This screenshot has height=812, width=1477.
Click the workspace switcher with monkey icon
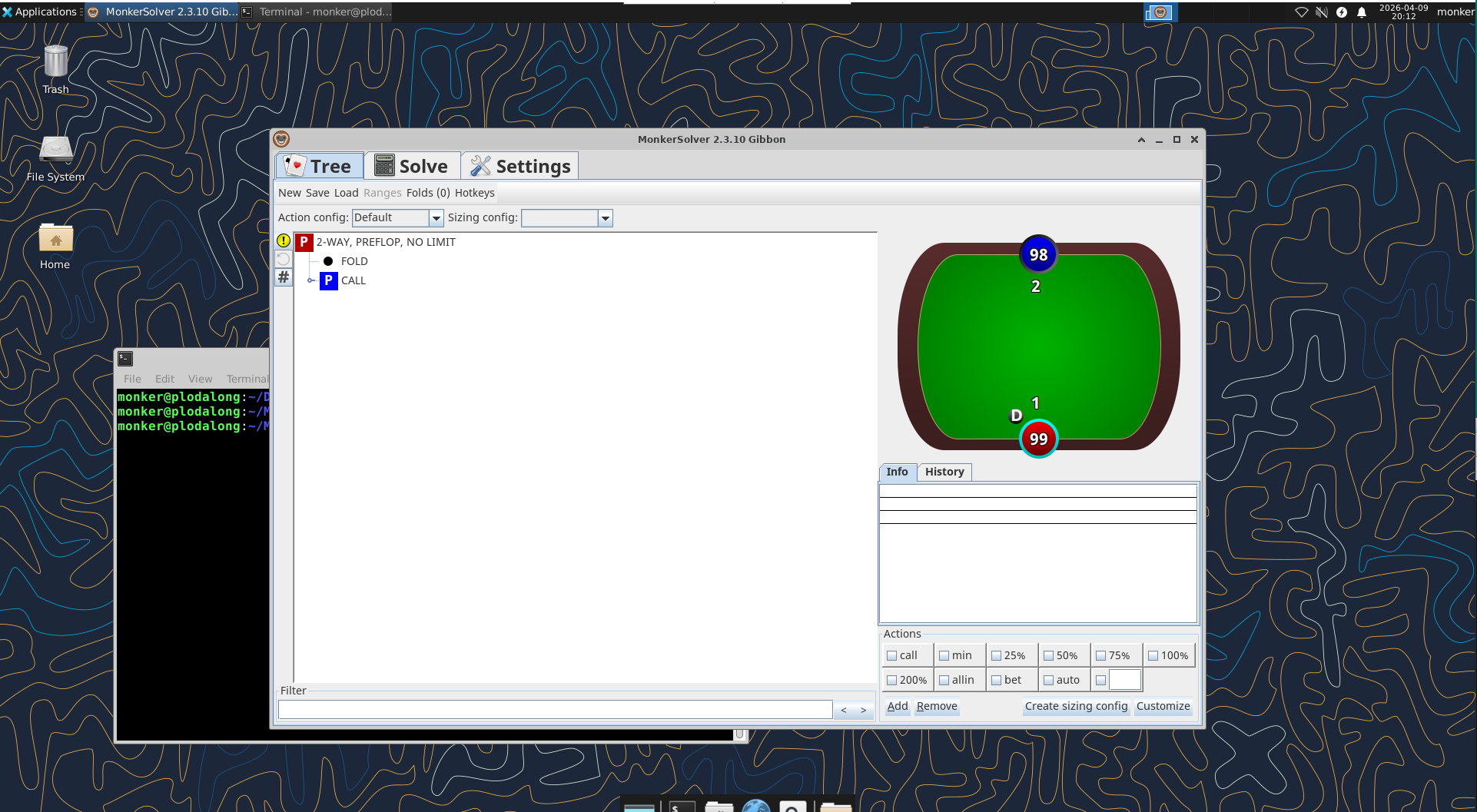point(1160,12)
